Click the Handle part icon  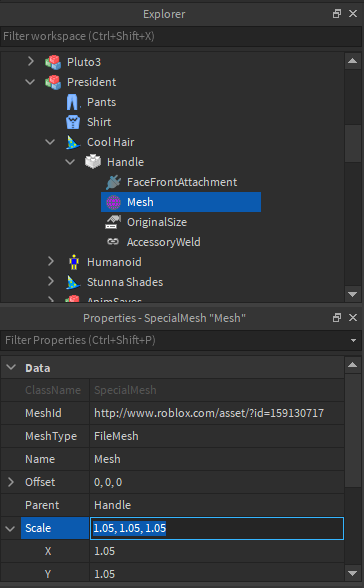coord(93,162)
